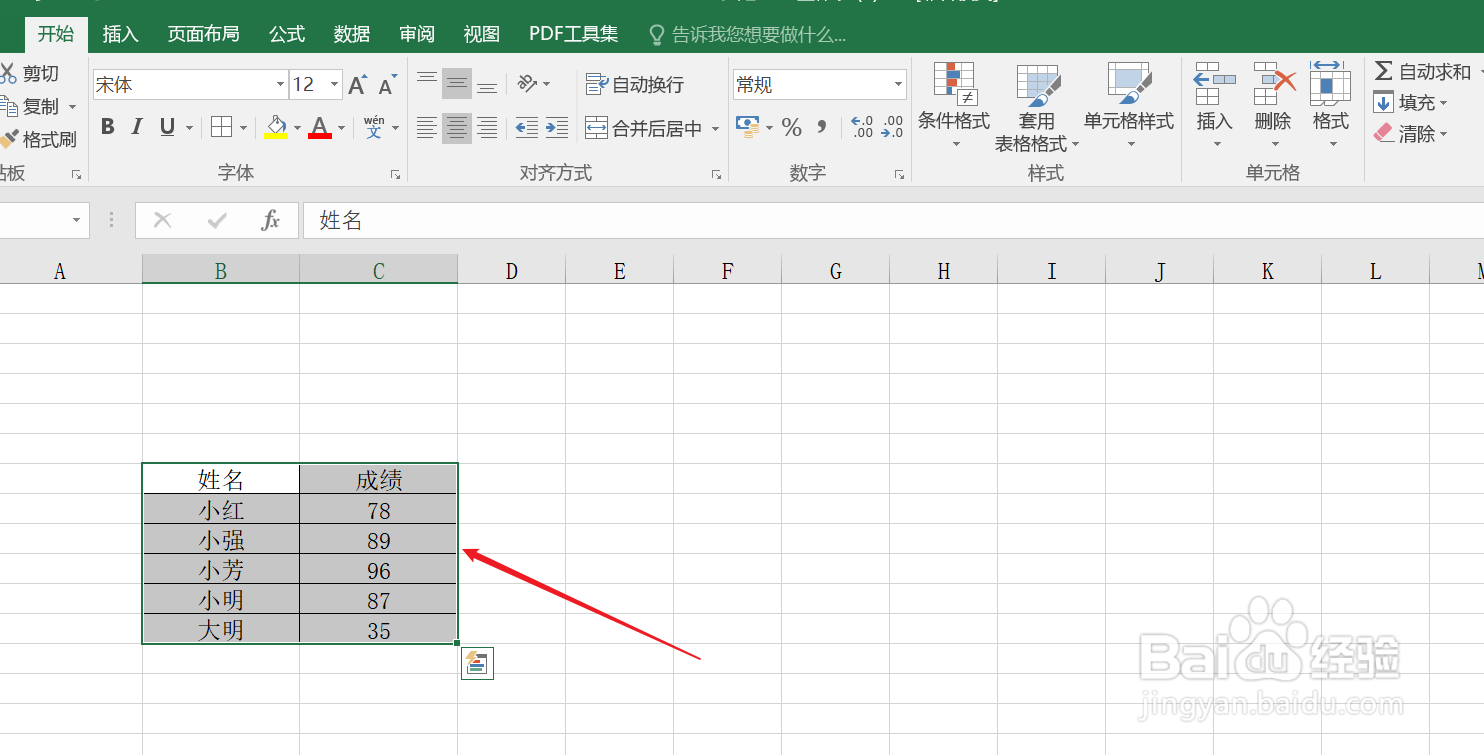1484x755 pixels.
Task: Open font size dropdown showing 12
Action: coord(334,85)
